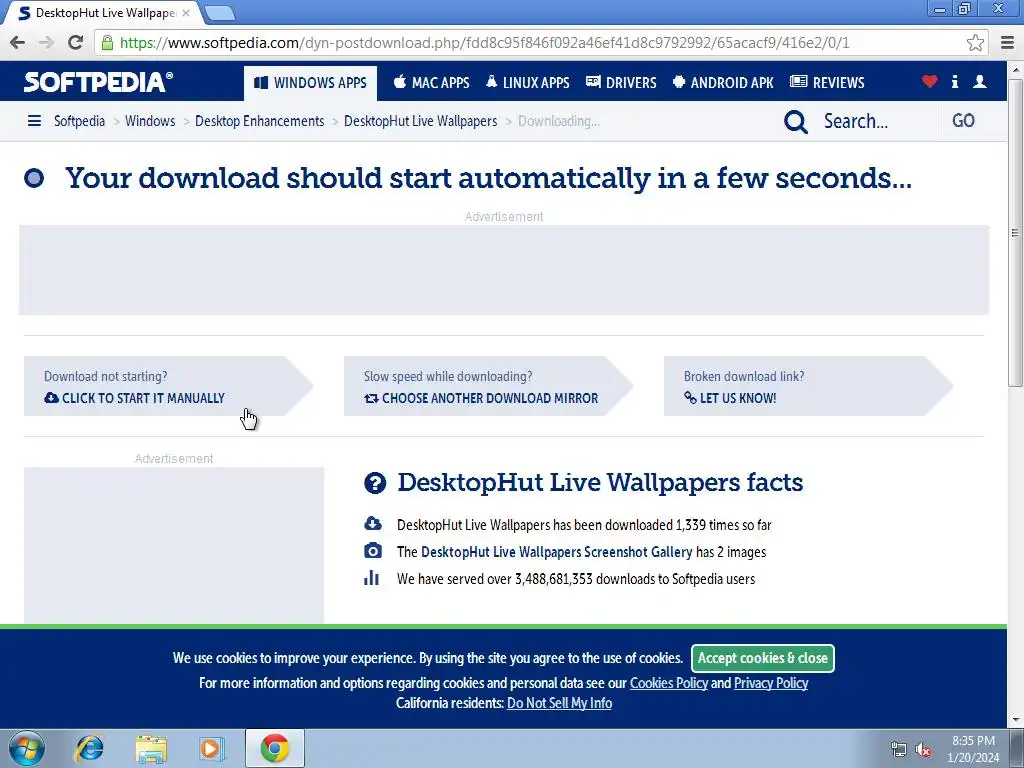1024x768 pixels.
Task: Click the Chrome forward arrow button
Action: point(46,43)
